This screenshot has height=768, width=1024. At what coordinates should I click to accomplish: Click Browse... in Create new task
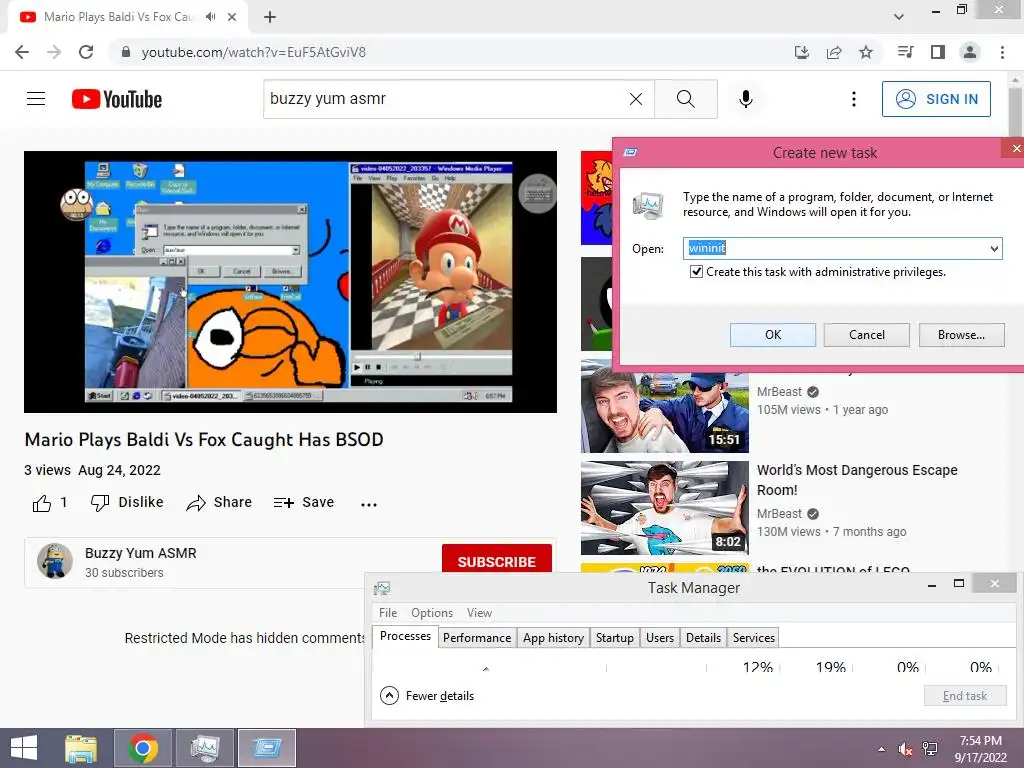961,334
